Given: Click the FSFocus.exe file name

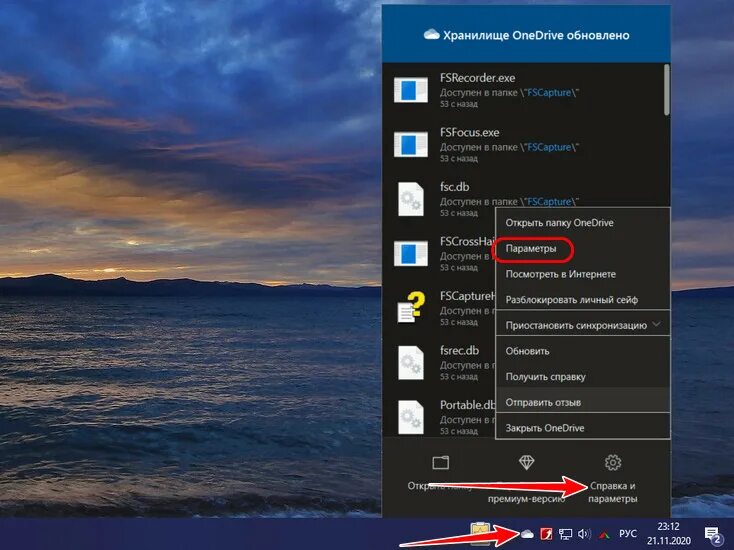Looking at the screenshot, I should [470, 132].
